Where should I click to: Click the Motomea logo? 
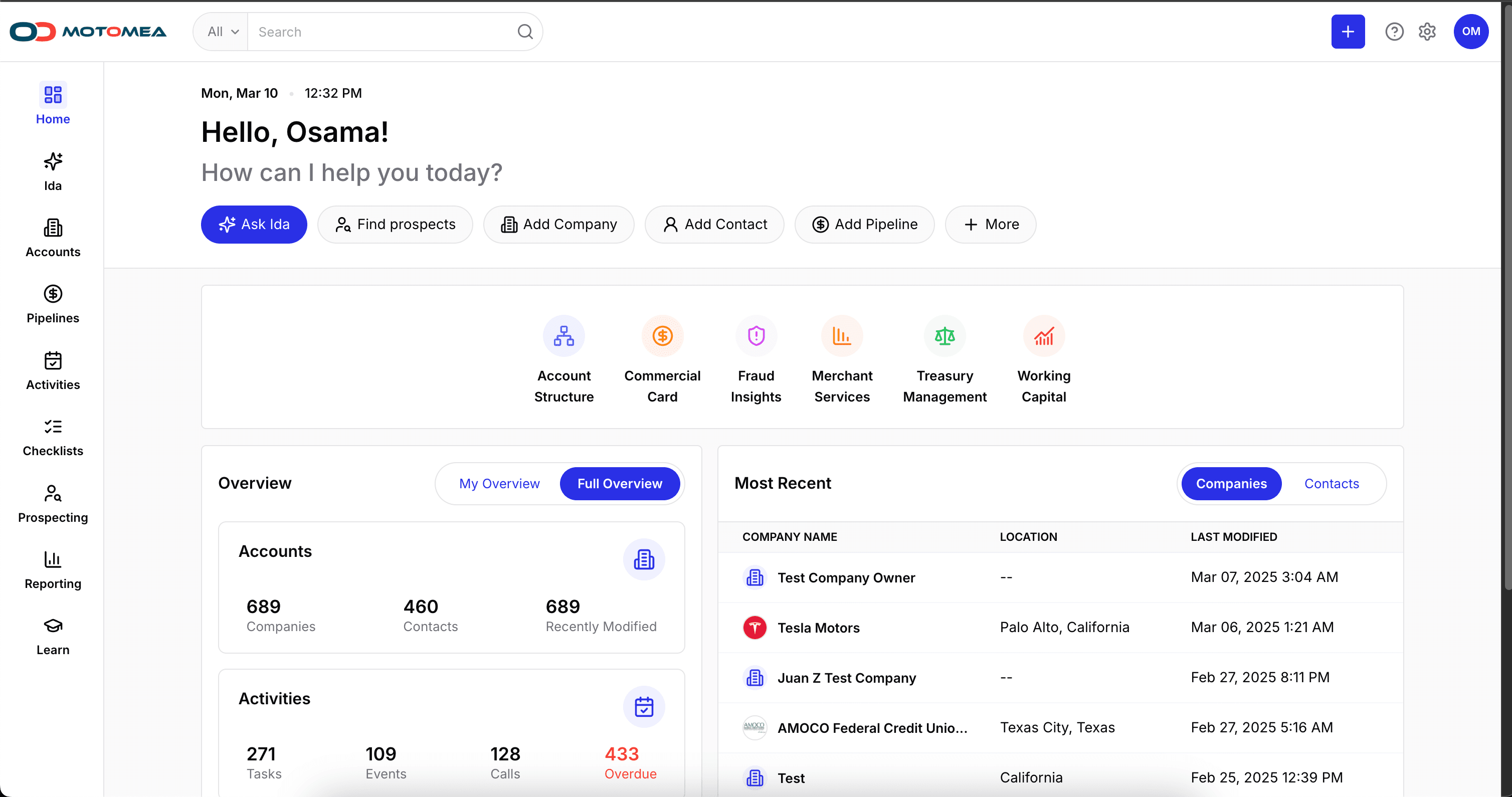(88, 32)
